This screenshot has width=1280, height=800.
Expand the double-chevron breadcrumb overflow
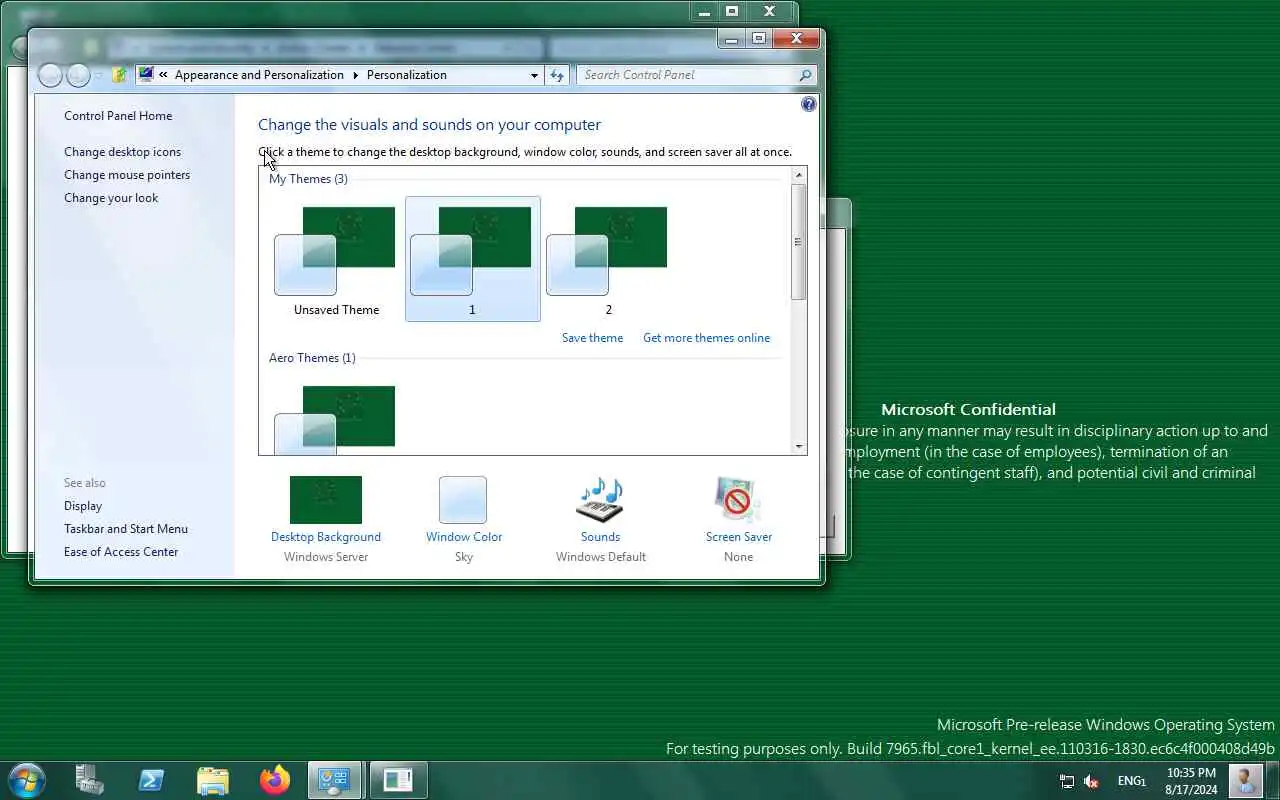point(163,75)
